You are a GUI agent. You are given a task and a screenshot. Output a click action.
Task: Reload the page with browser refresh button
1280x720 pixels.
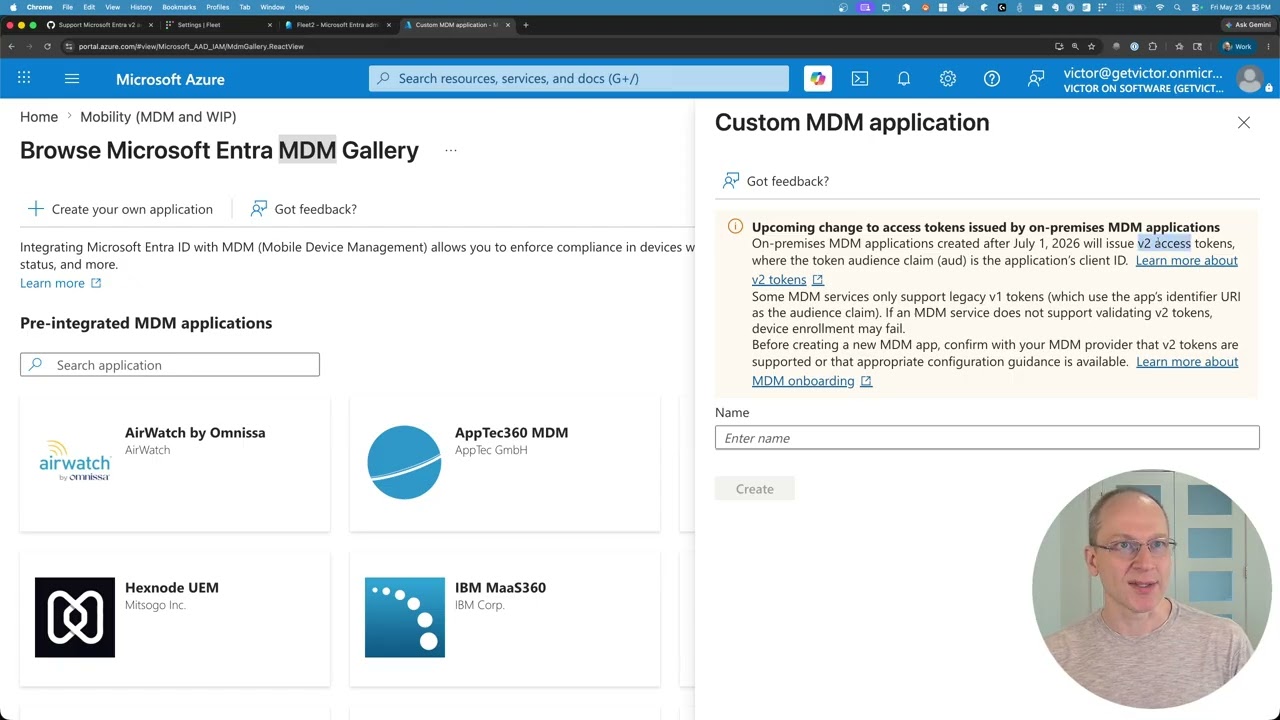pyautogui.click(x=47, y=46)
